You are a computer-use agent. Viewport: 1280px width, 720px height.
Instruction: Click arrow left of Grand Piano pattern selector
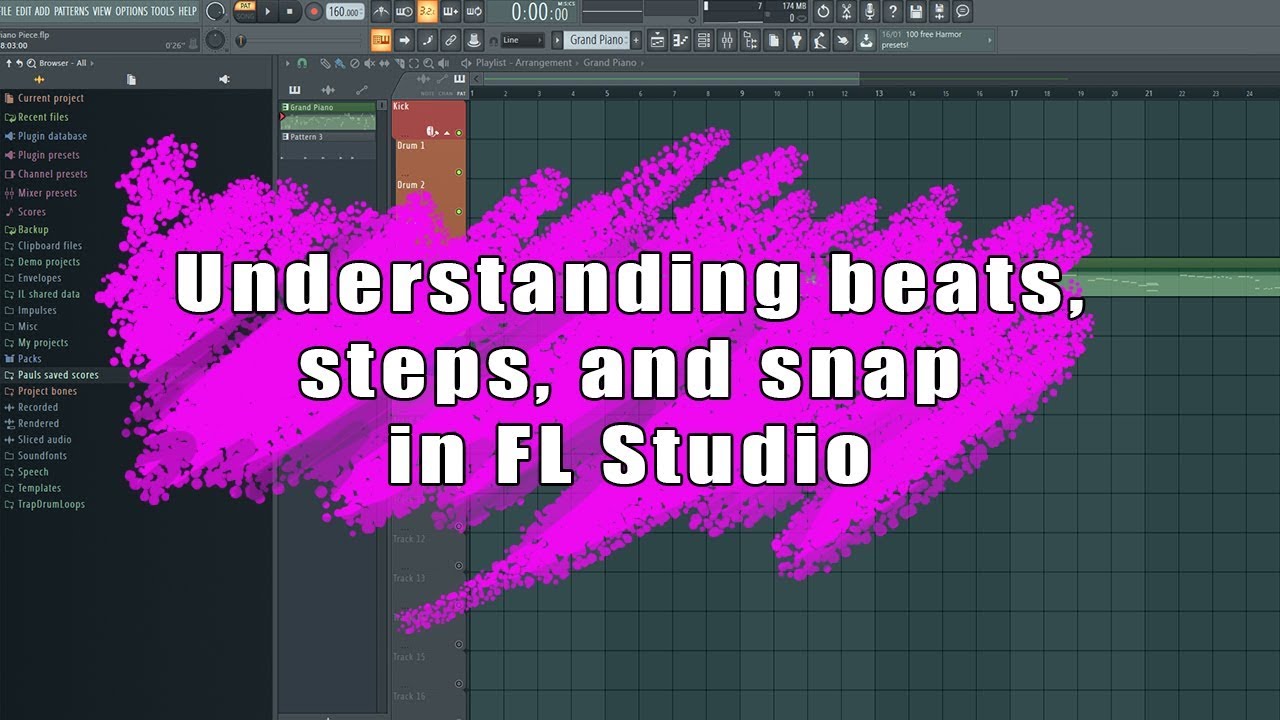coord(557,40)
